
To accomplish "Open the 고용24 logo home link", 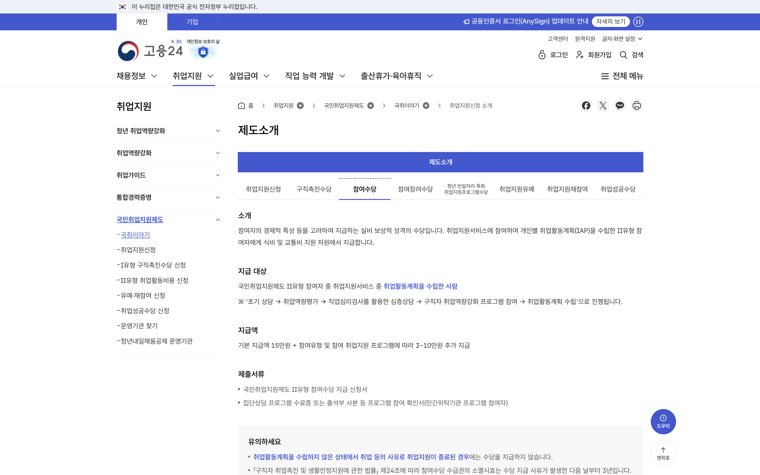I will click(150, 50).
